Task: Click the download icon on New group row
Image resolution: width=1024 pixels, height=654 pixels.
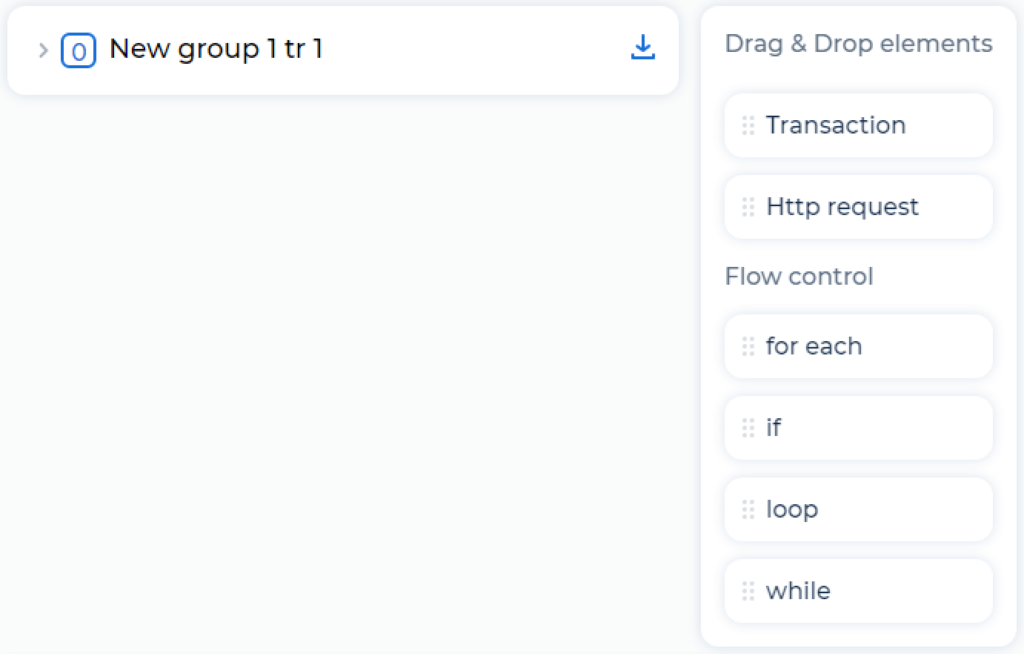Action: [x=643, y=47]
